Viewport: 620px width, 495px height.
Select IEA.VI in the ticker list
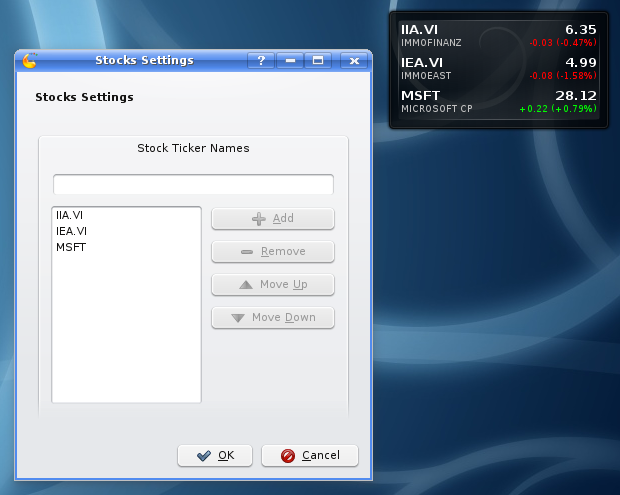pos(126,231)
